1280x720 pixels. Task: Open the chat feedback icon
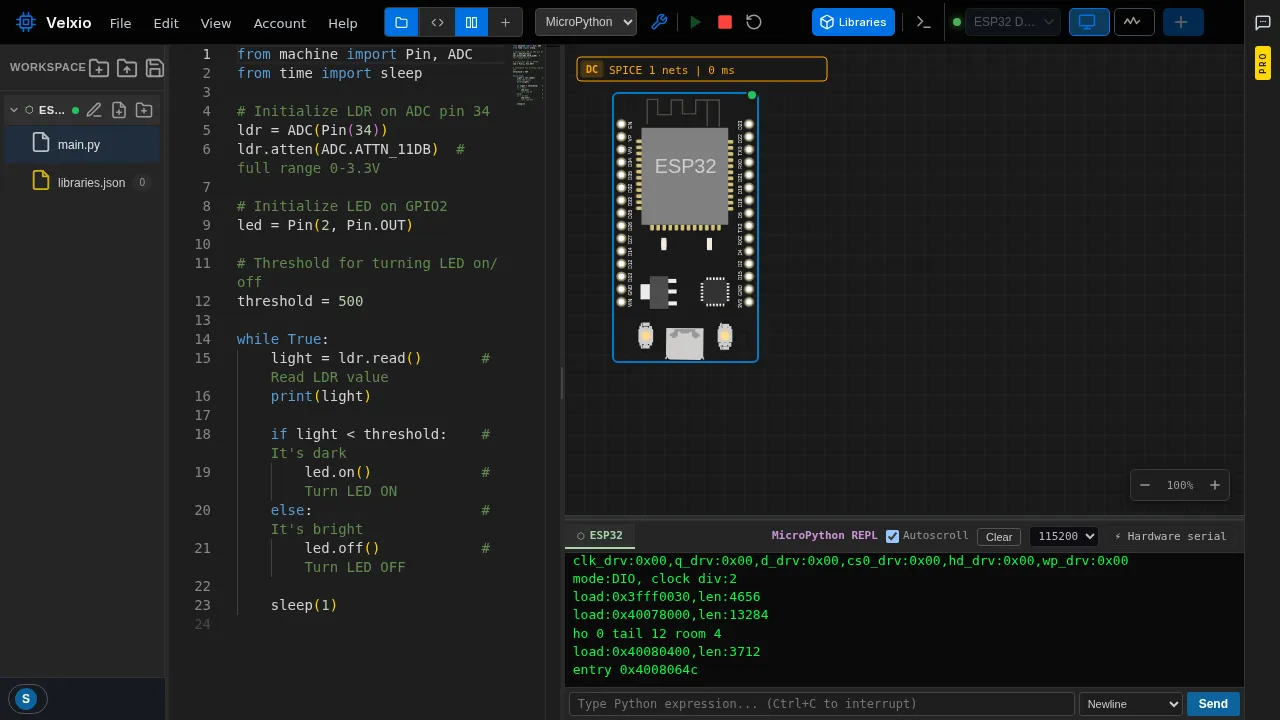(x=1263, y=23)
